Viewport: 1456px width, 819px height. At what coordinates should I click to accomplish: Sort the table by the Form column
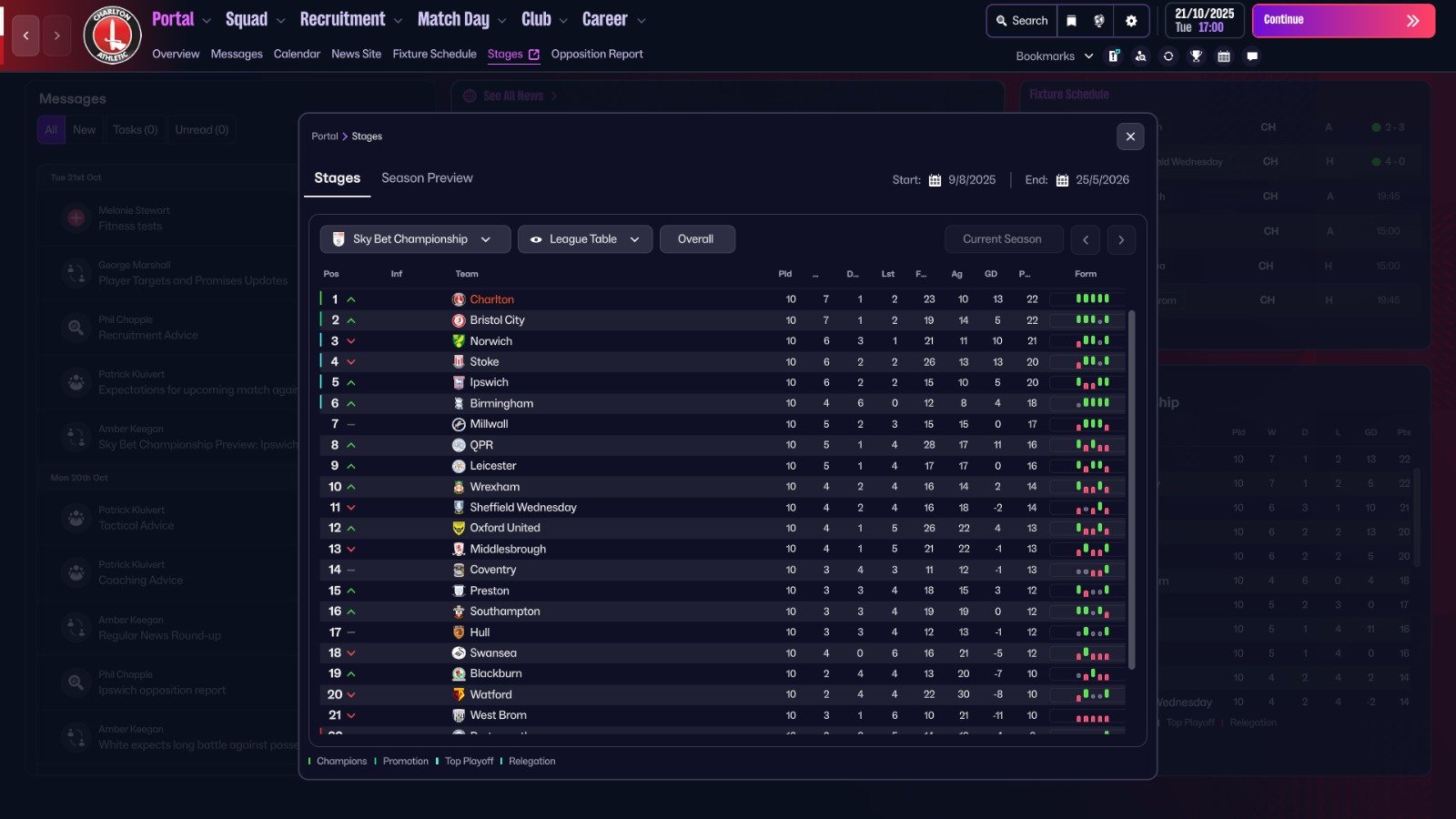1086,274
